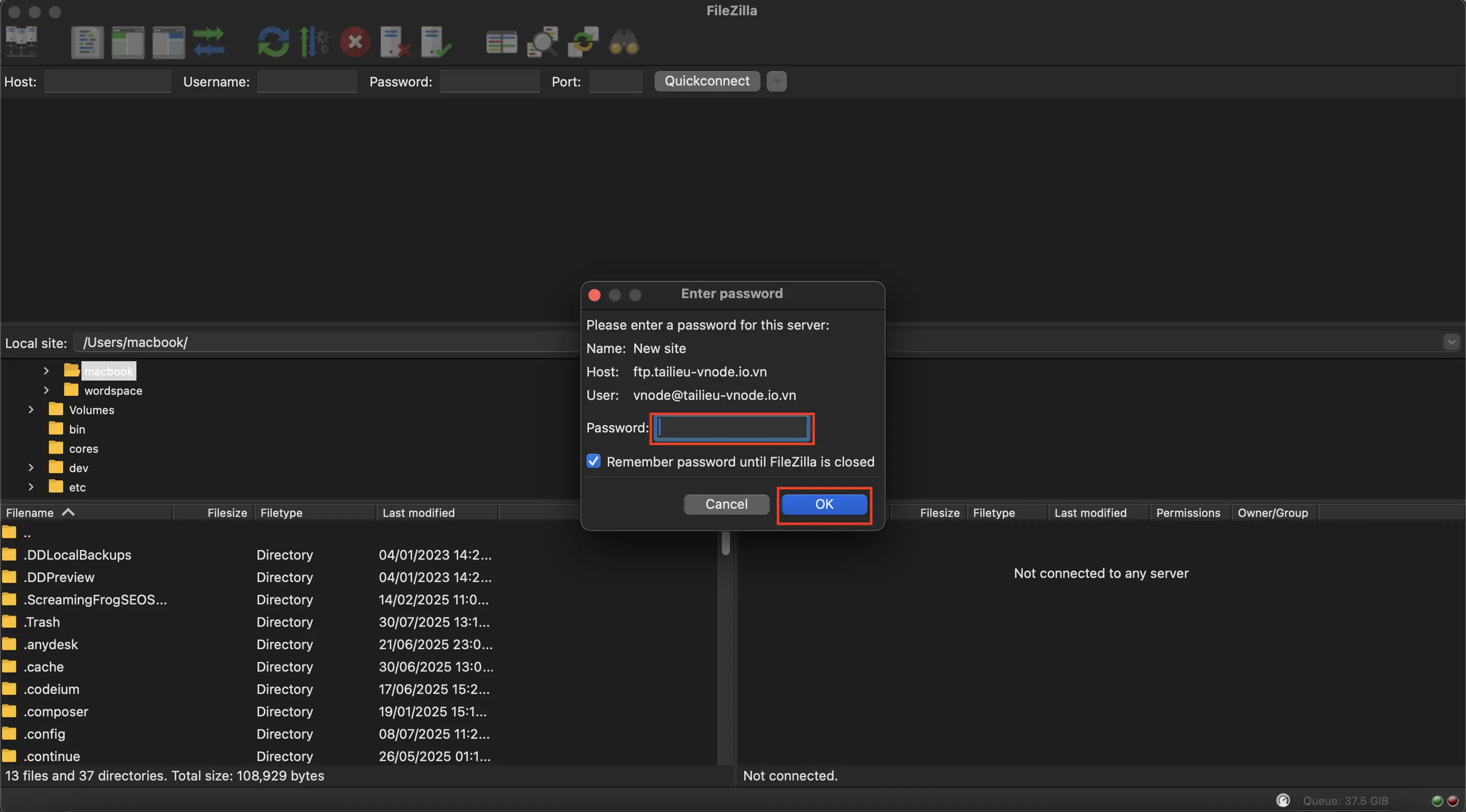Toggle the message log display icon

87,42
